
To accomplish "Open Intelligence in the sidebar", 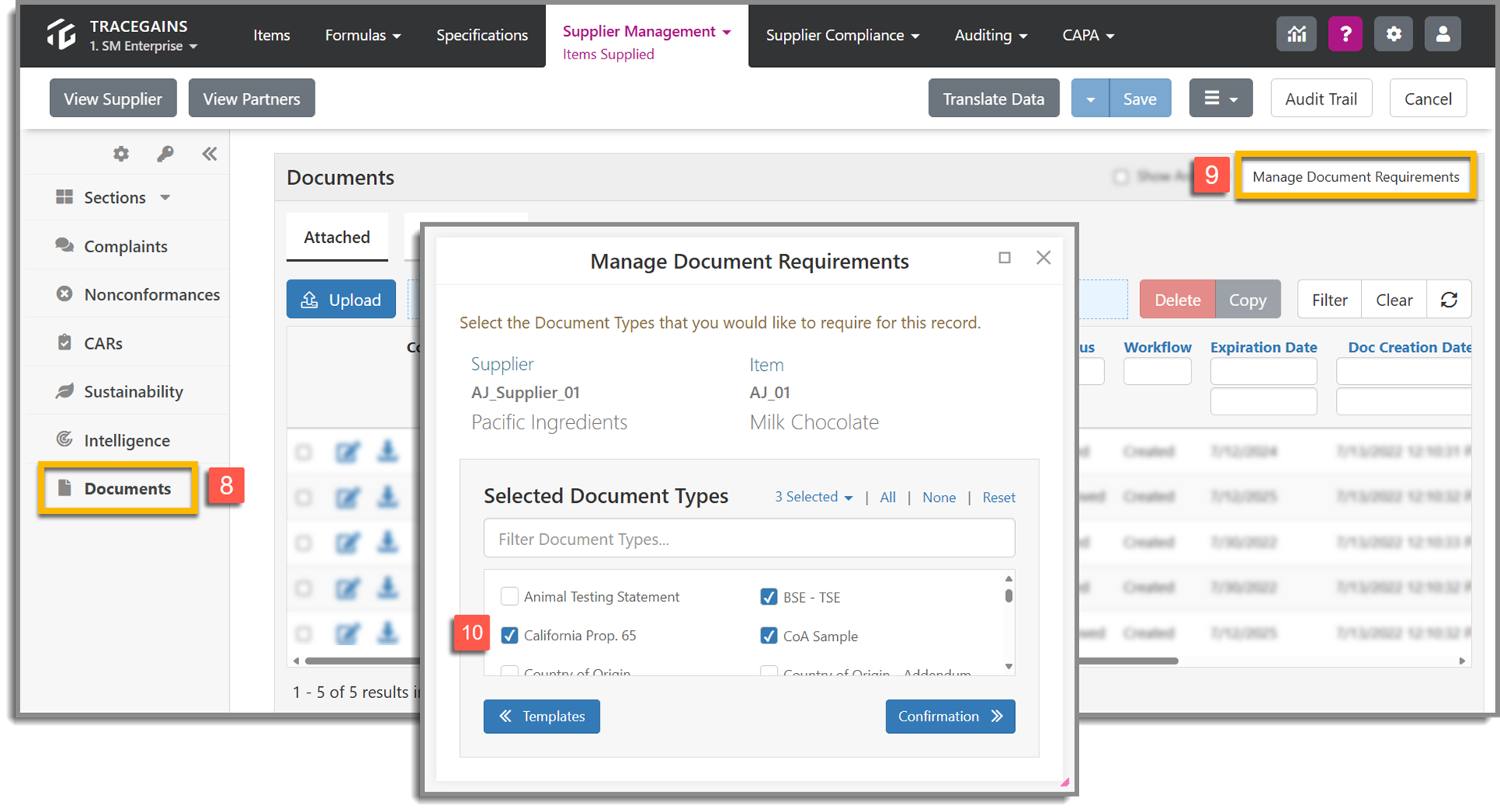I will tap(113, 440).
